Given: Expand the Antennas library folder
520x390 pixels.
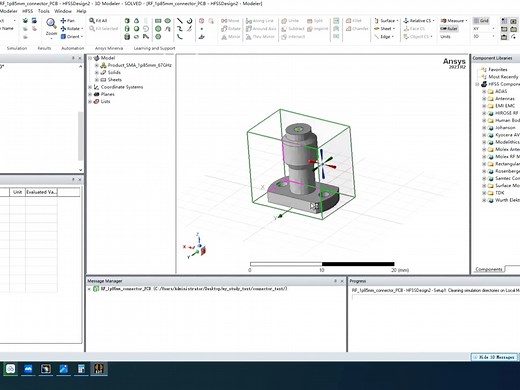Looking at the screenshot, I should [x=484, y=99].
